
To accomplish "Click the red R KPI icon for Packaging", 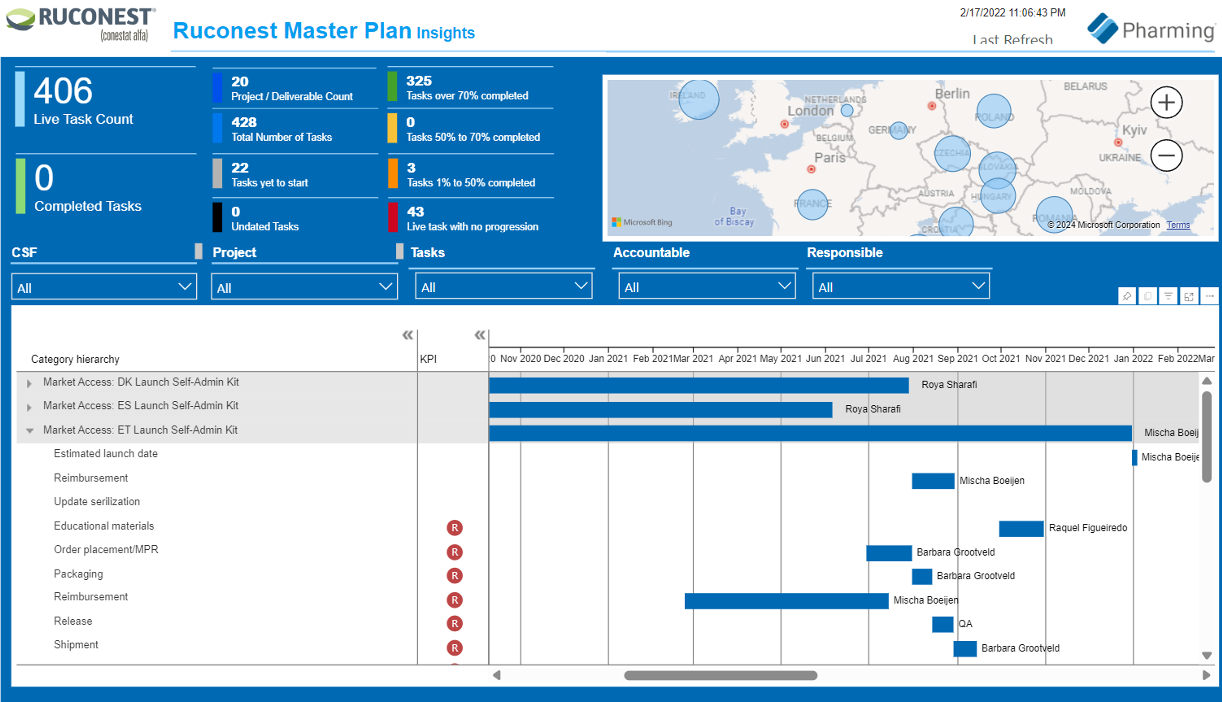I will [455, 576].
